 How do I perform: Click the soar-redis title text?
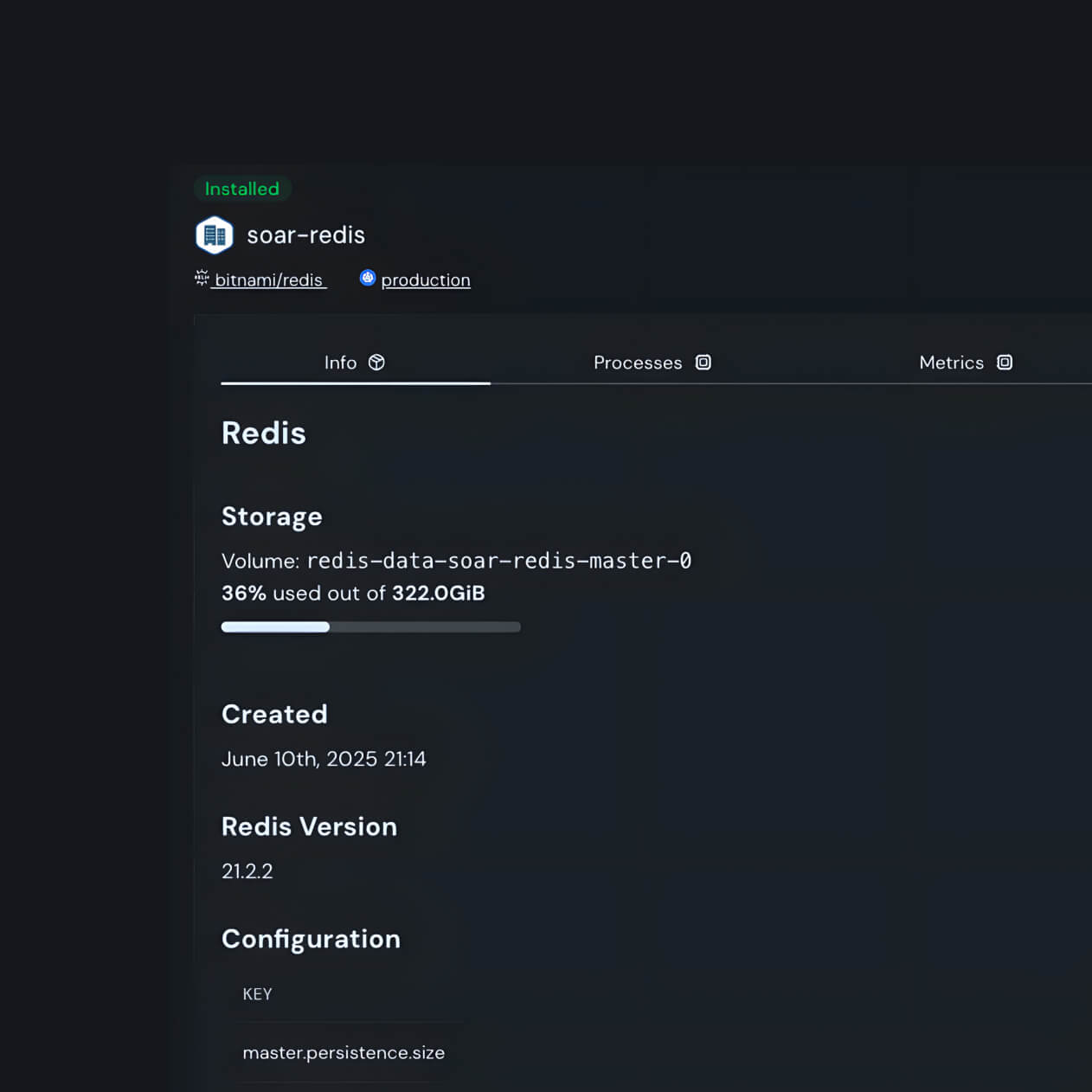coord(306,234)
